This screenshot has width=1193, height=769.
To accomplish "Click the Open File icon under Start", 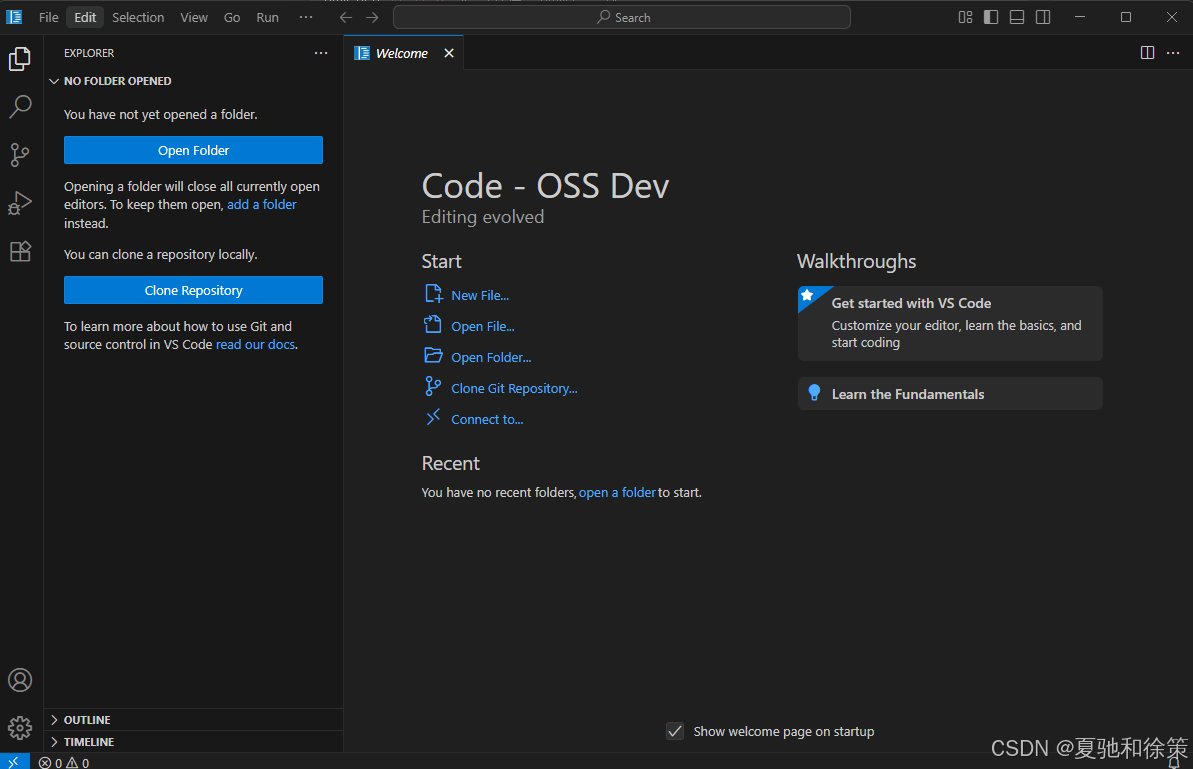I will pos(433,325).
